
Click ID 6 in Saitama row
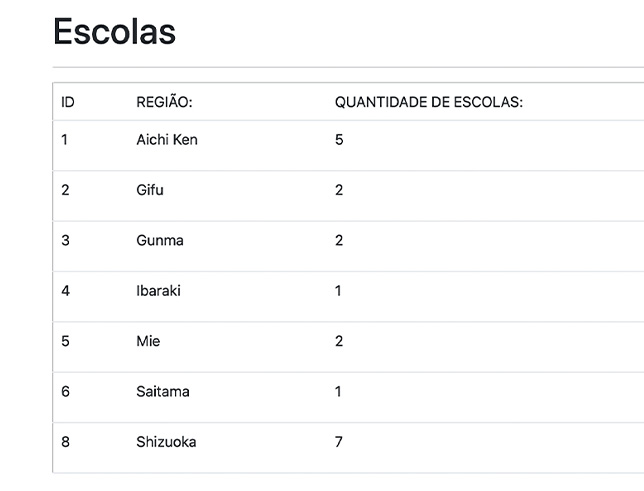(x=65, y=392)
